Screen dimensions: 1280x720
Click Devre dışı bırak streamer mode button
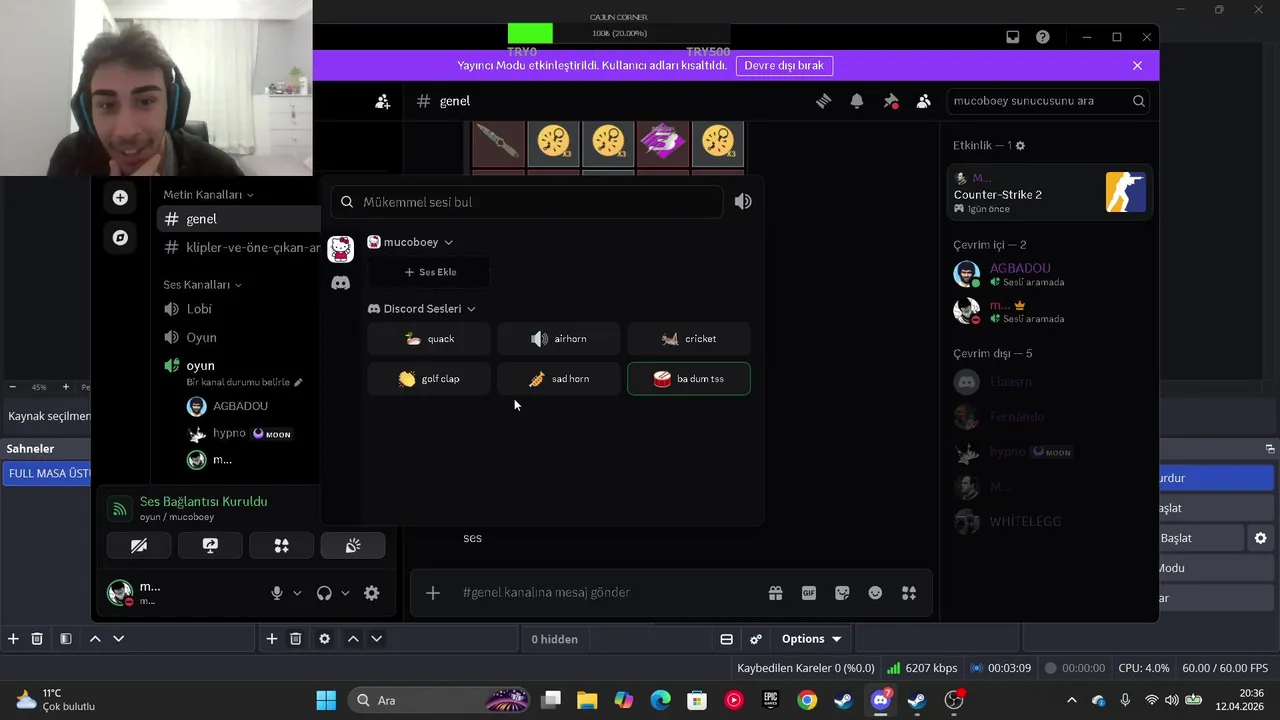[x=784, y=66]
